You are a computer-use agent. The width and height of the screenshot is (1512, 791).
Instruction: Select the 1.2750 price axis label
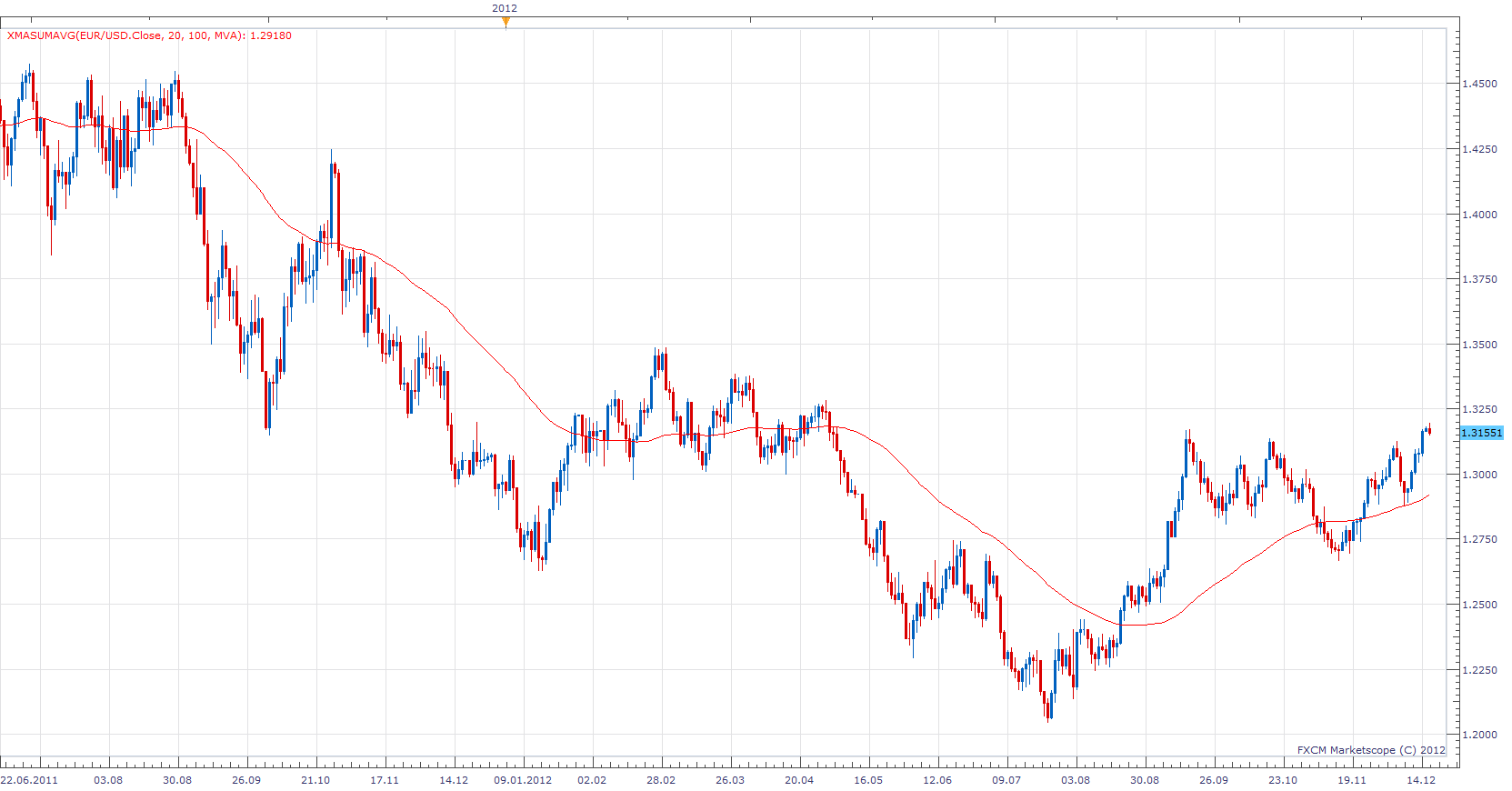click(1479, 539)
